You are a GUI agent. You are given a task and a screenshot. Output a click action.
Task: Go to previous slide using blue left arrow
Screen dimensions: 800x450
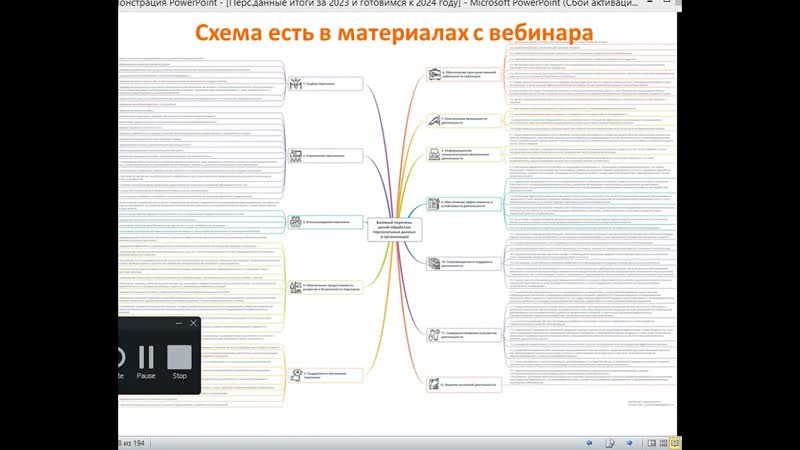pos(589,443)
